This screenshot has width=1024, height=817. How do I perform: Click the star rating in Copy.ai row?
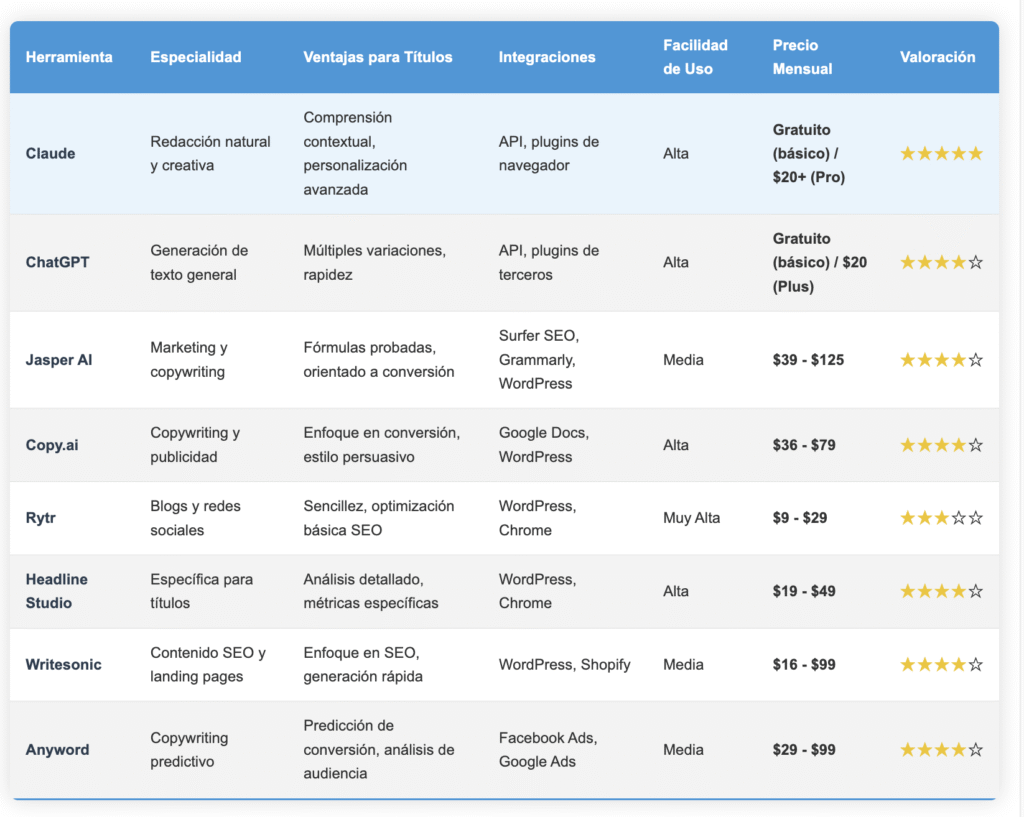point(941,445)
